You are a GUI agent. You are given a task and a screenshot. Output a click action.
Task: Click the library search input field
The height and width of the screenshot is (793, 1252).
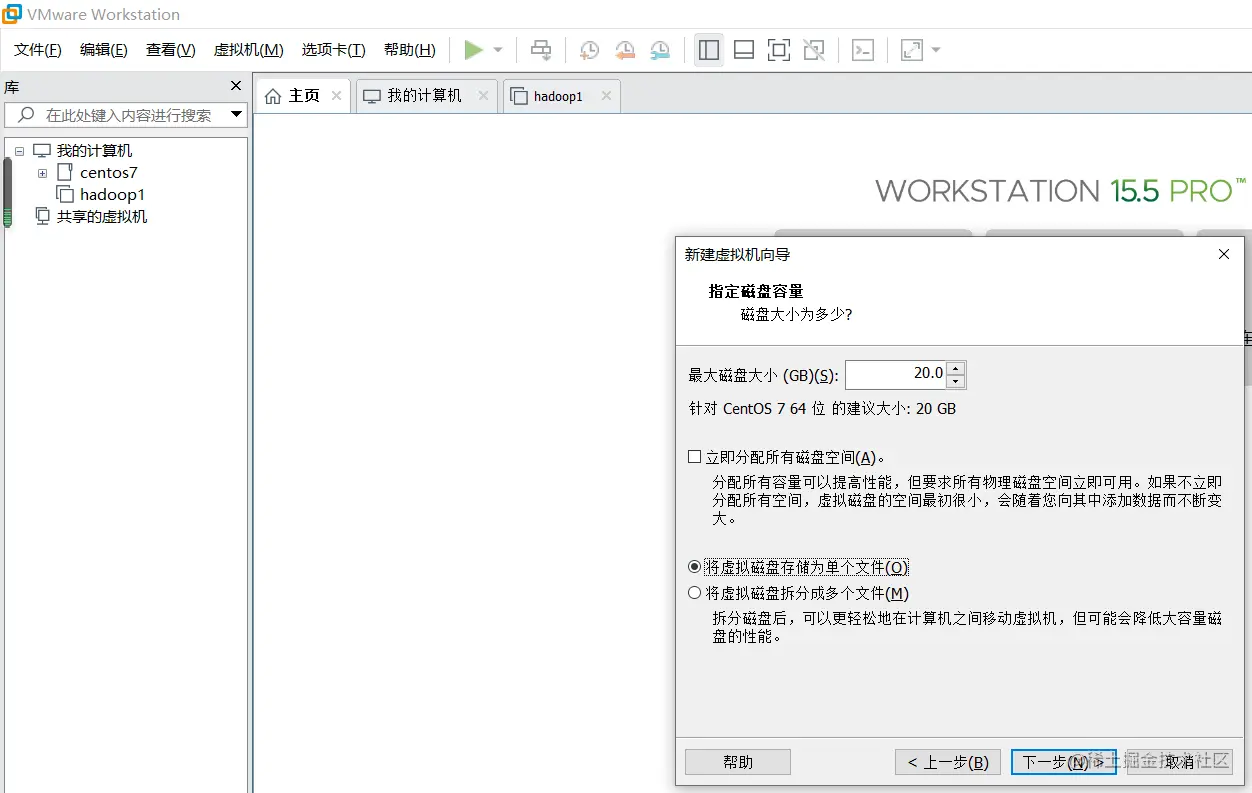click(126, 115)
